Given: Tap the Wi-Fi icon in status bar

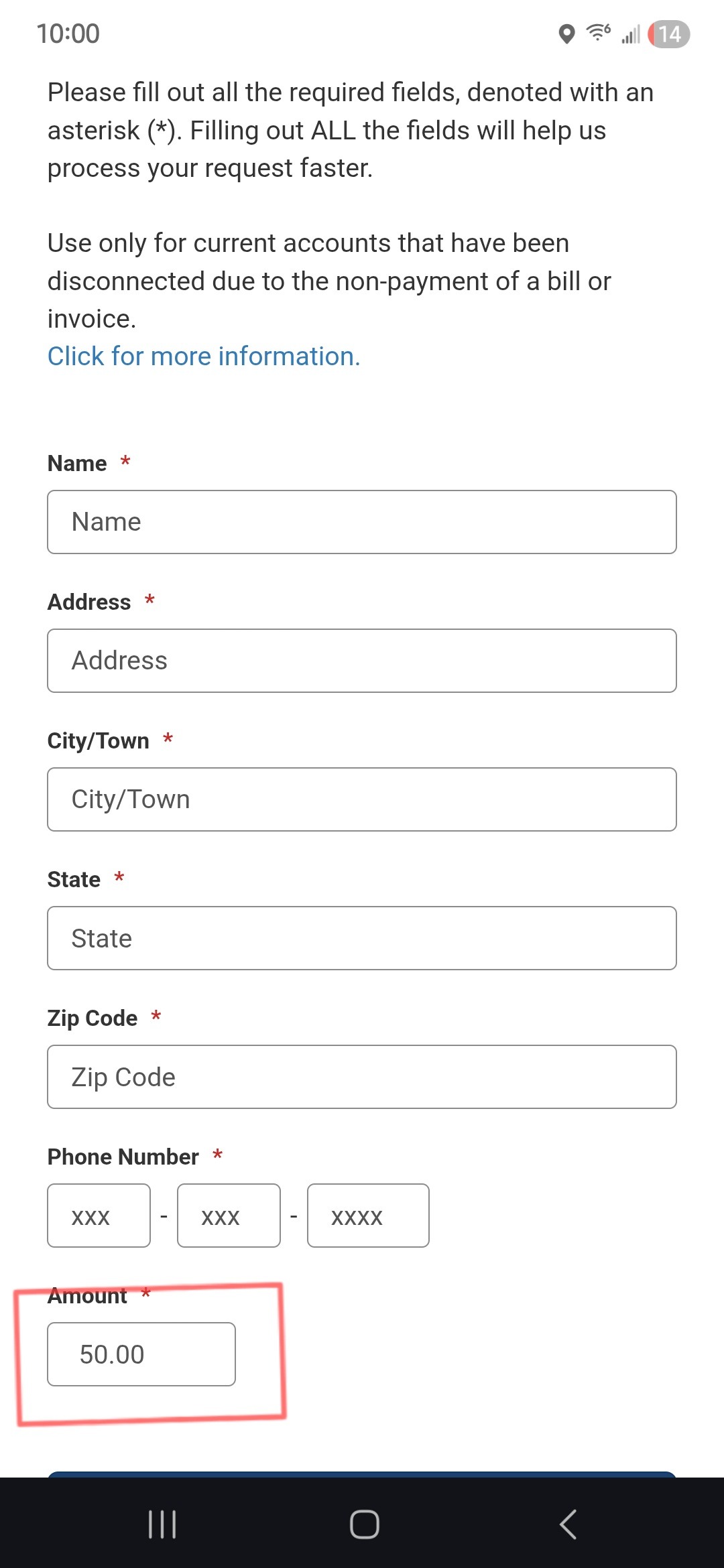Looking at the screenshot, I should coord(598,32).
